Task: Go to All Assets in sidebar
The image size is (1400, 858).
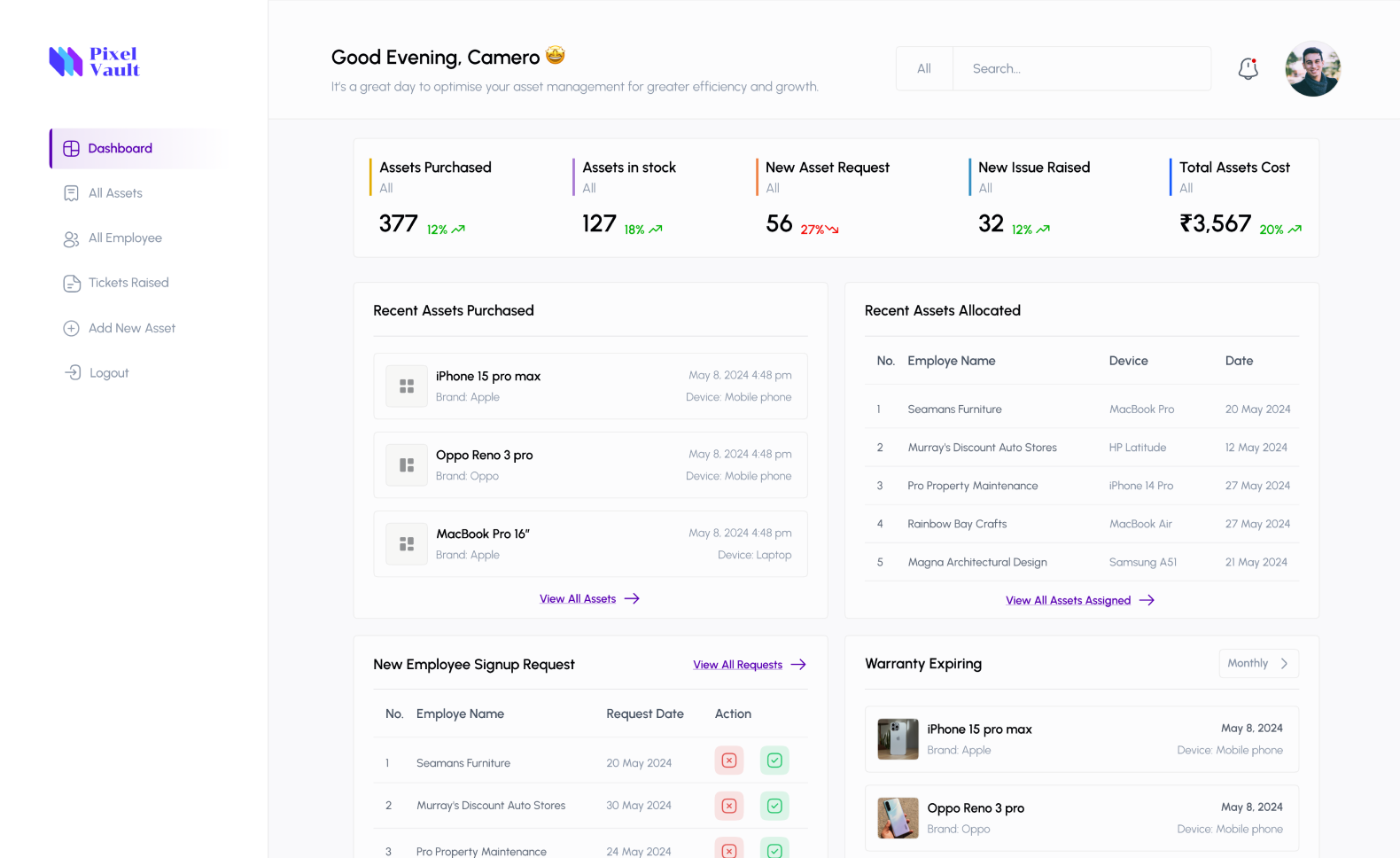Action: click(115, 193)
